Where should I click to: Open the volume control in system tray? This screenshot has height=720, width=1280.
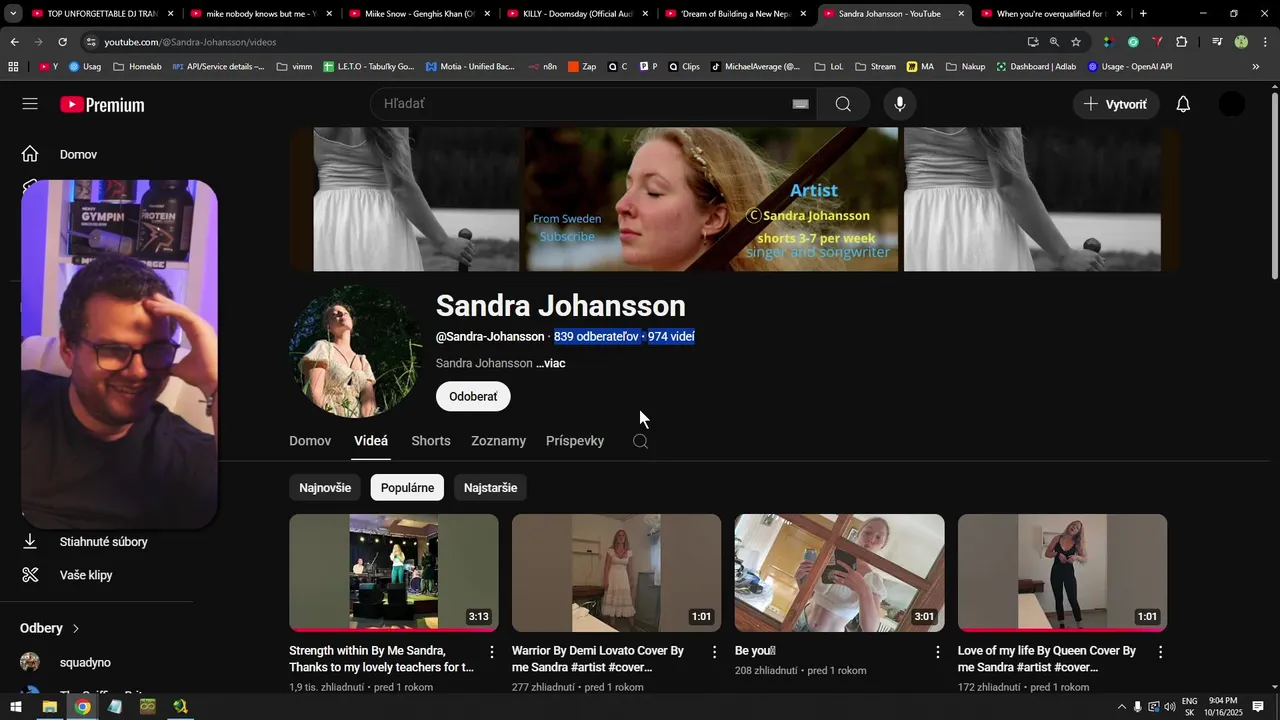pos(1169,707)
